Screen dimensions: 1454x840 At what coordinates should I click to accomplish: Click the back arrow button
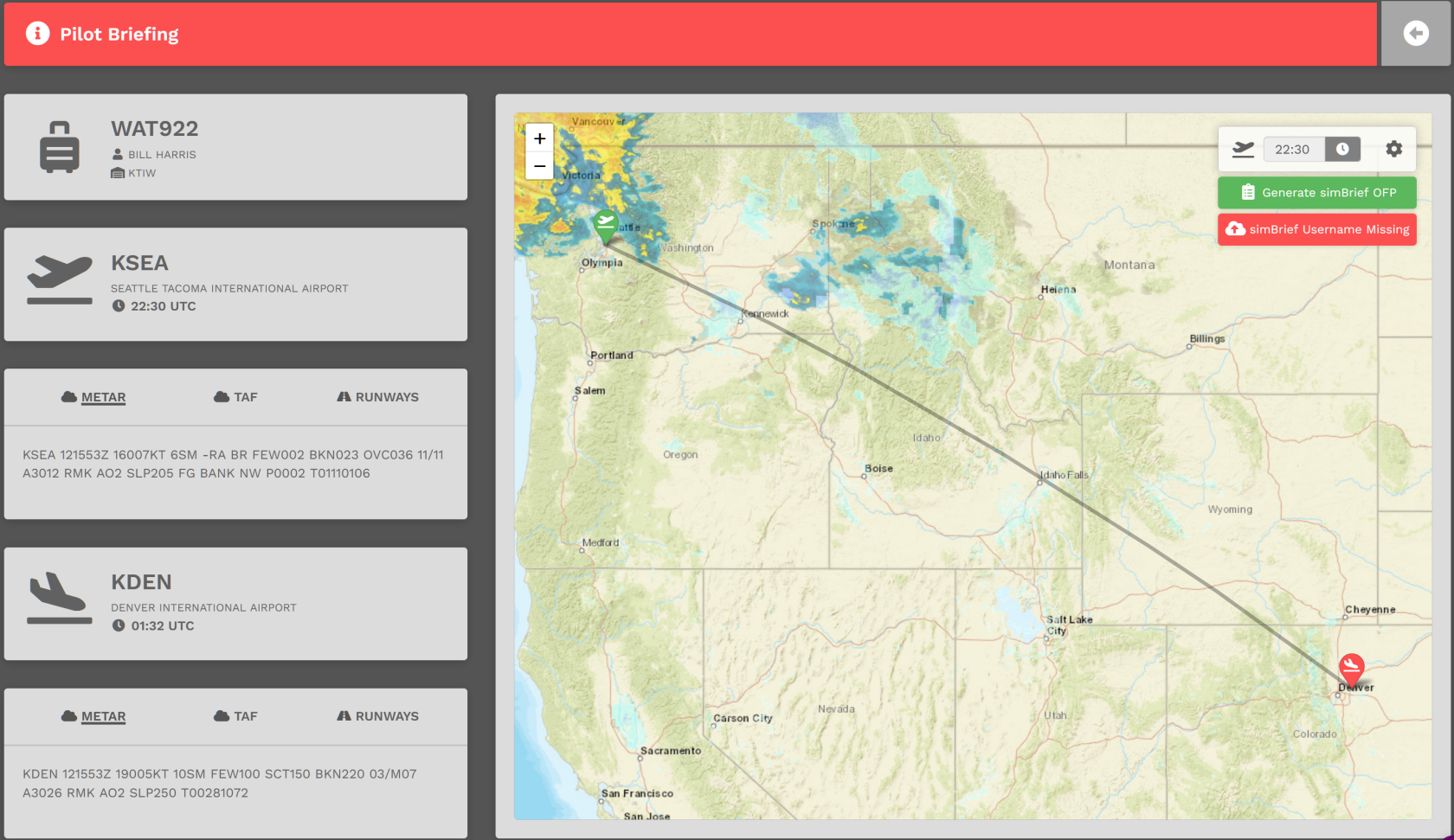1416,34
